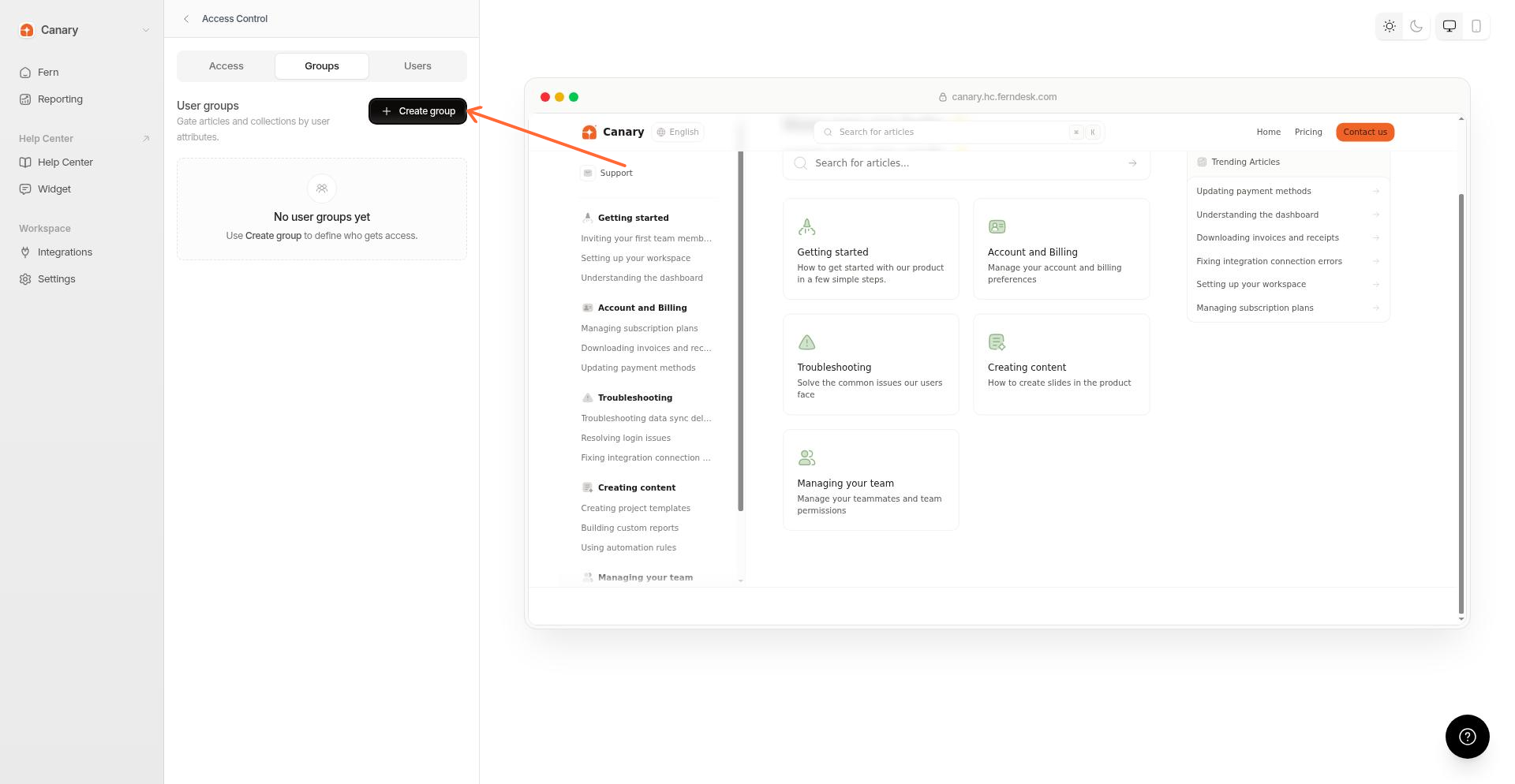Open Building custom reports article
This screenshot has height=784, width=1515.
(630, 528)
